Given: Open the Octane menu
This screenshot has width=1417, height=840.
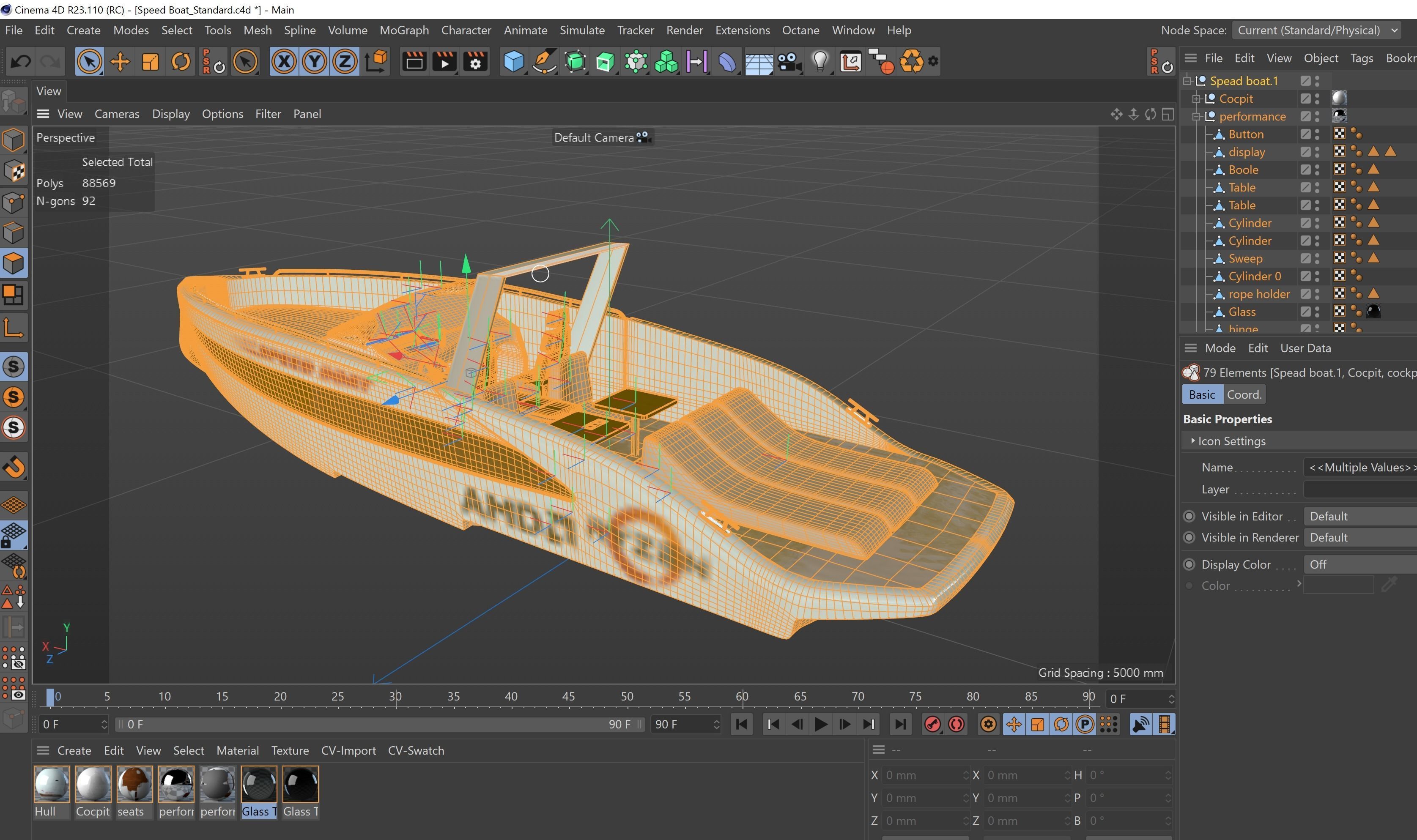Looking at the screenshot, I should (x=800, y=30).
